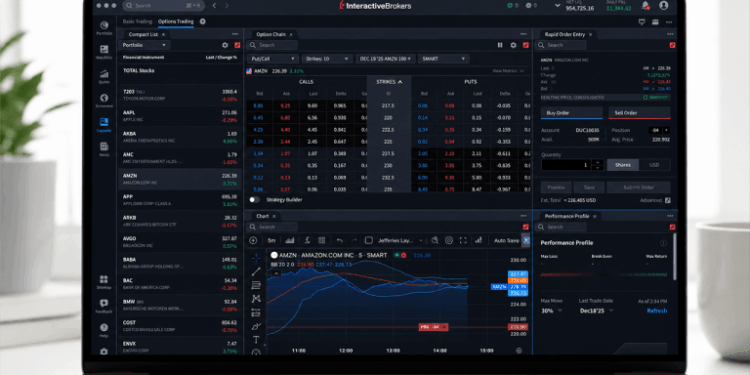750x375 pixels.
Task: Add a new layout tab with plus icon
Action: click(x=202, y=22)
